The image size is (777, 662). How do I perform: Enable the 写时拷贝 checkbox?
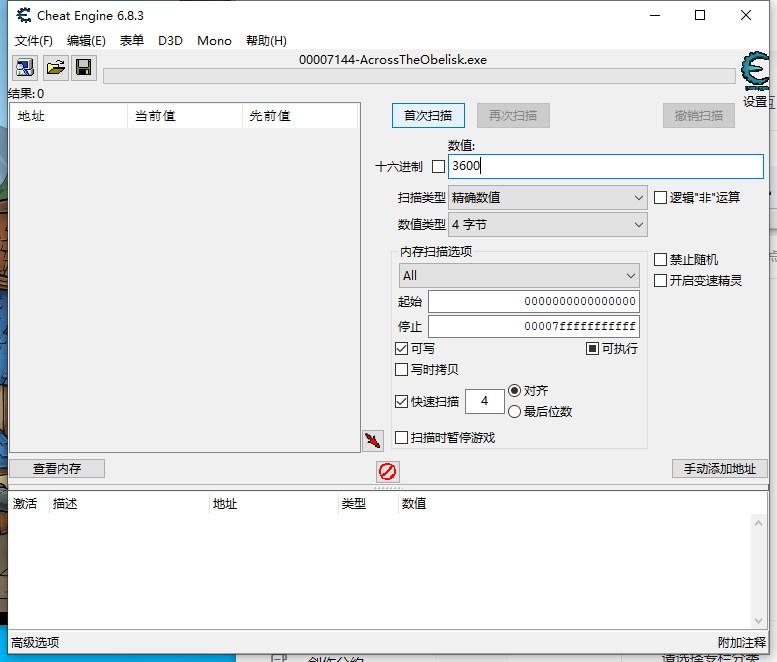pos(401,370)
